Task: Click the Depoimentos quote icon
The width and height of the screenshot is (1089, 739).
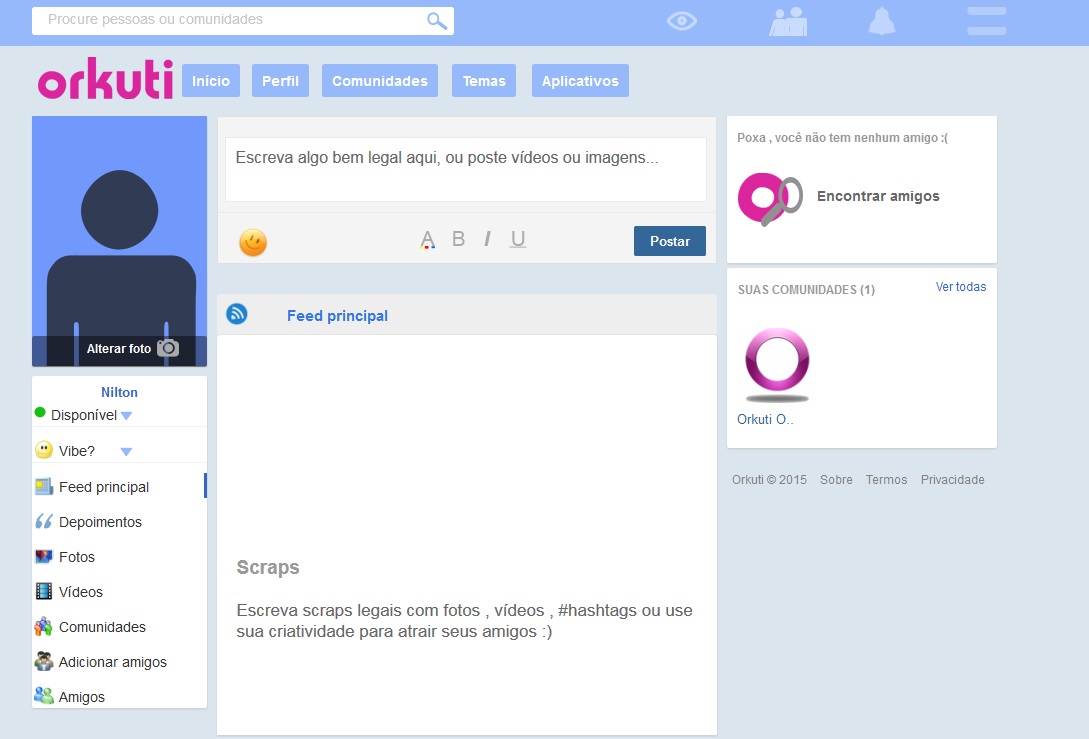Action: pyautogui.click(x=44, y=521)
